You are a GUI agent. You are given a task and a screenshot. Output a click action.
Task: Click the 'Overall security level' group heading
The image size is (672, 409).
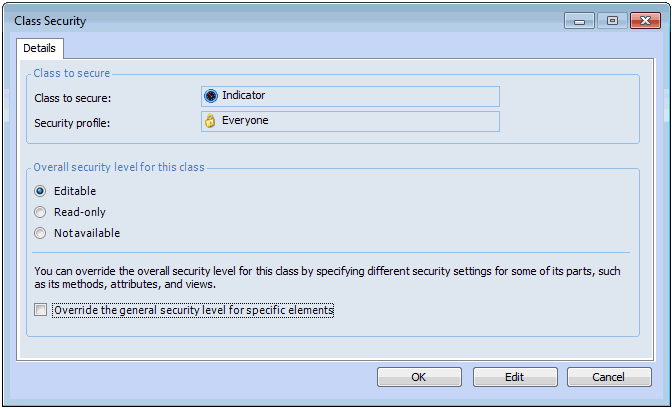coord(119,167)
